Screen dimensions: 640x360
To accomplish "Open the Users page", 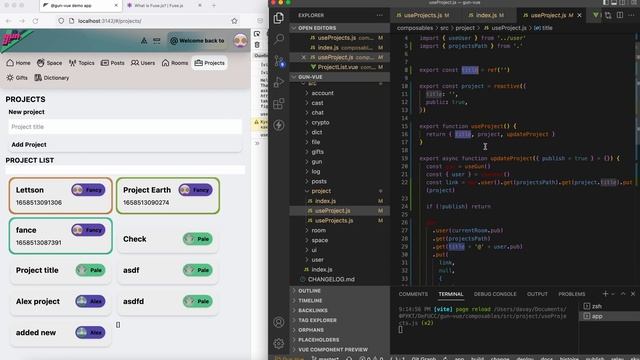I will click(x=143, y=63).
